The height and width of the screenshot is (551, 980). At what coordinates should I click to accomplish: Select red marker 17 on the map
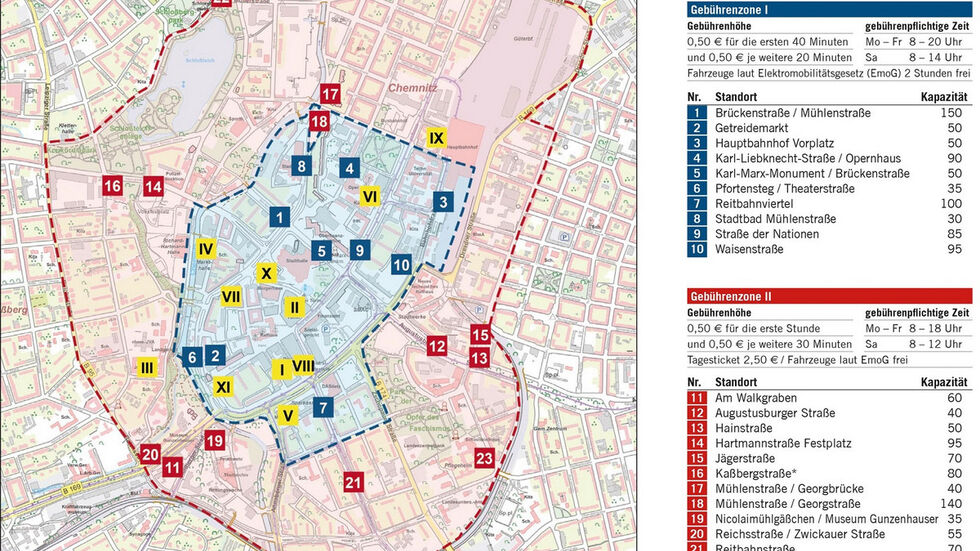tap(331, 96)
